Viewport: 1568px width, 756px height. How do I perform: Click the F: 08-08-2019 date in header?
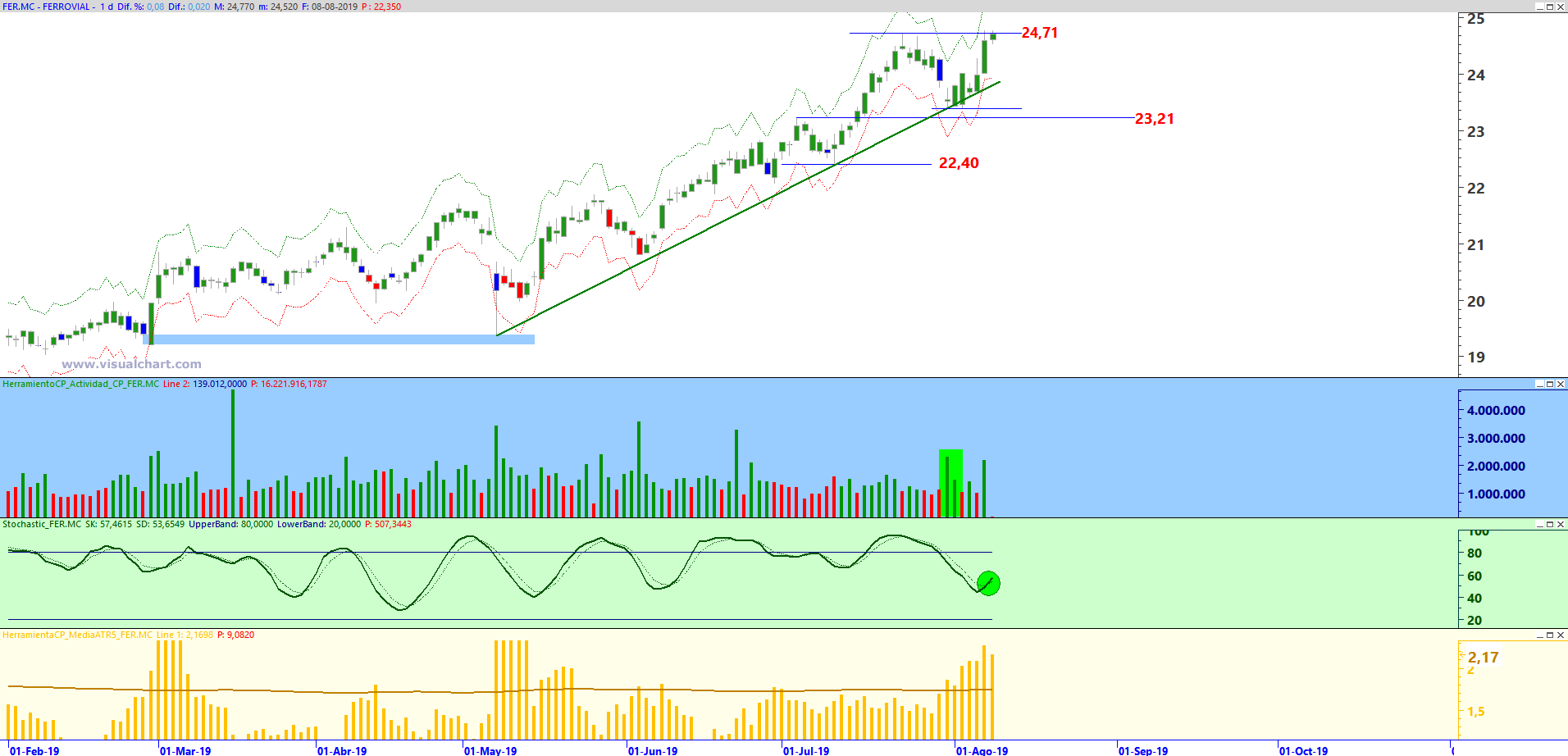click(330, 7)
